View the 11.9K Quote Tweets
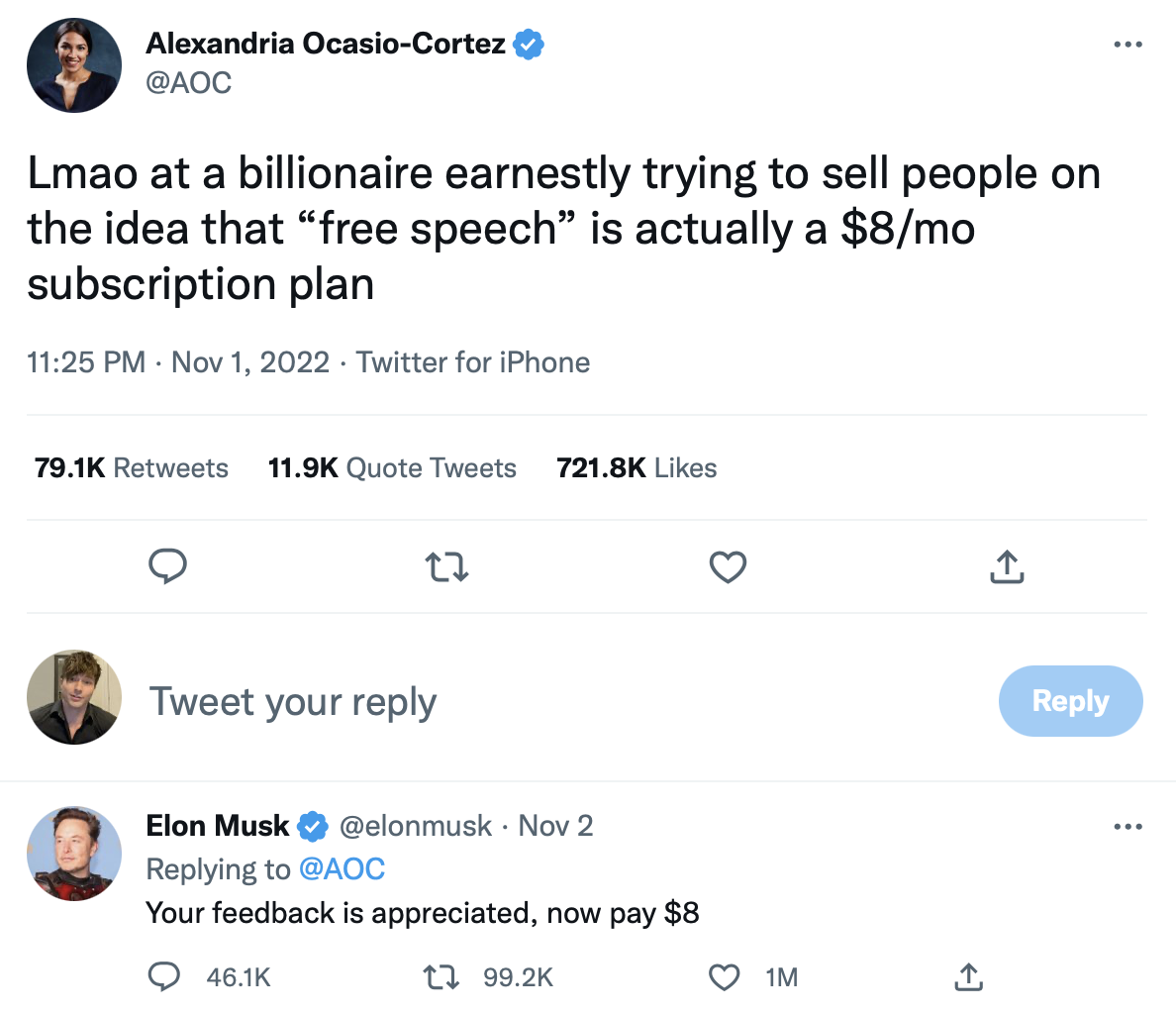 (392, 468)
